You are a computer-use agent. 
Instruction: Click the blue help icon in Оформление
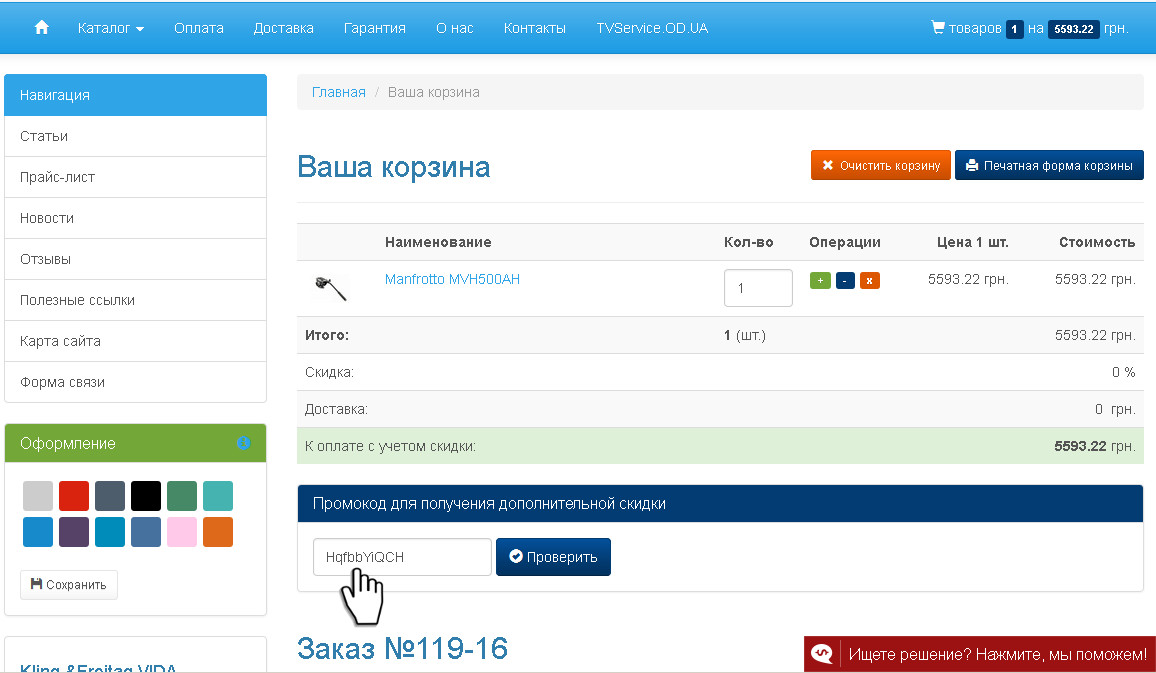point(243,443)
